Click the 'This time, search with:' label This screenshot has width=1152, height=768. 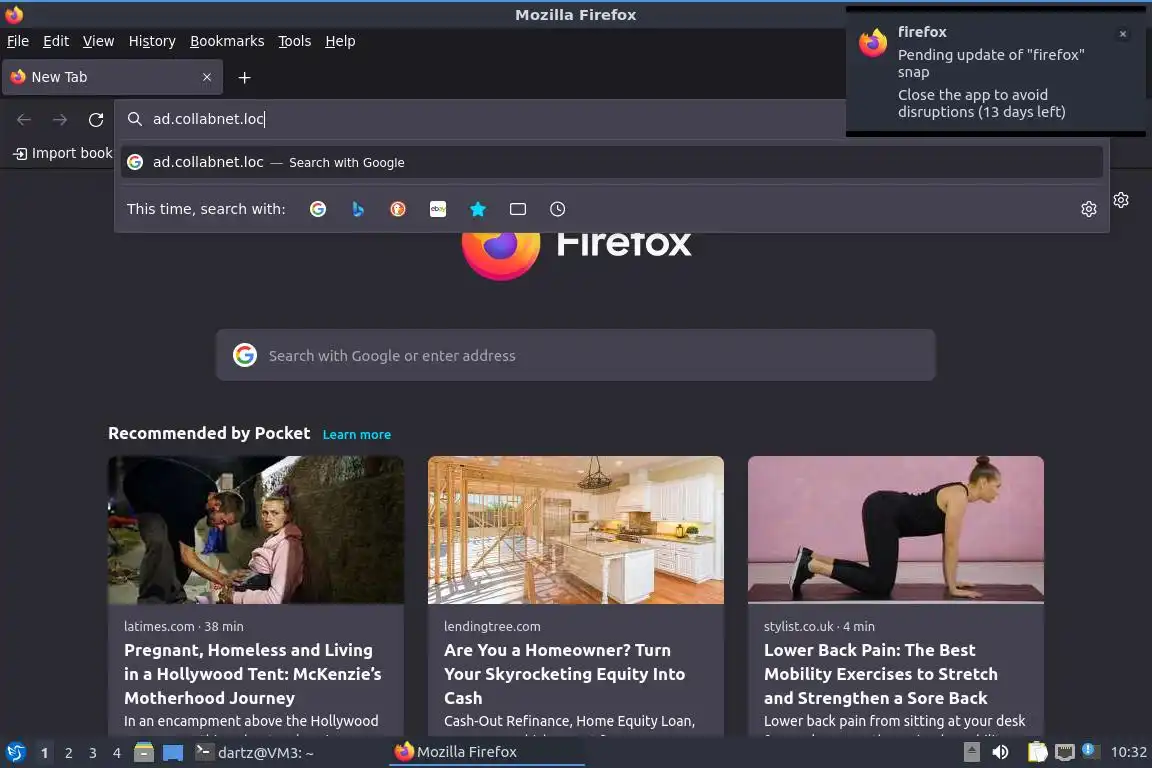coord(206,209)
